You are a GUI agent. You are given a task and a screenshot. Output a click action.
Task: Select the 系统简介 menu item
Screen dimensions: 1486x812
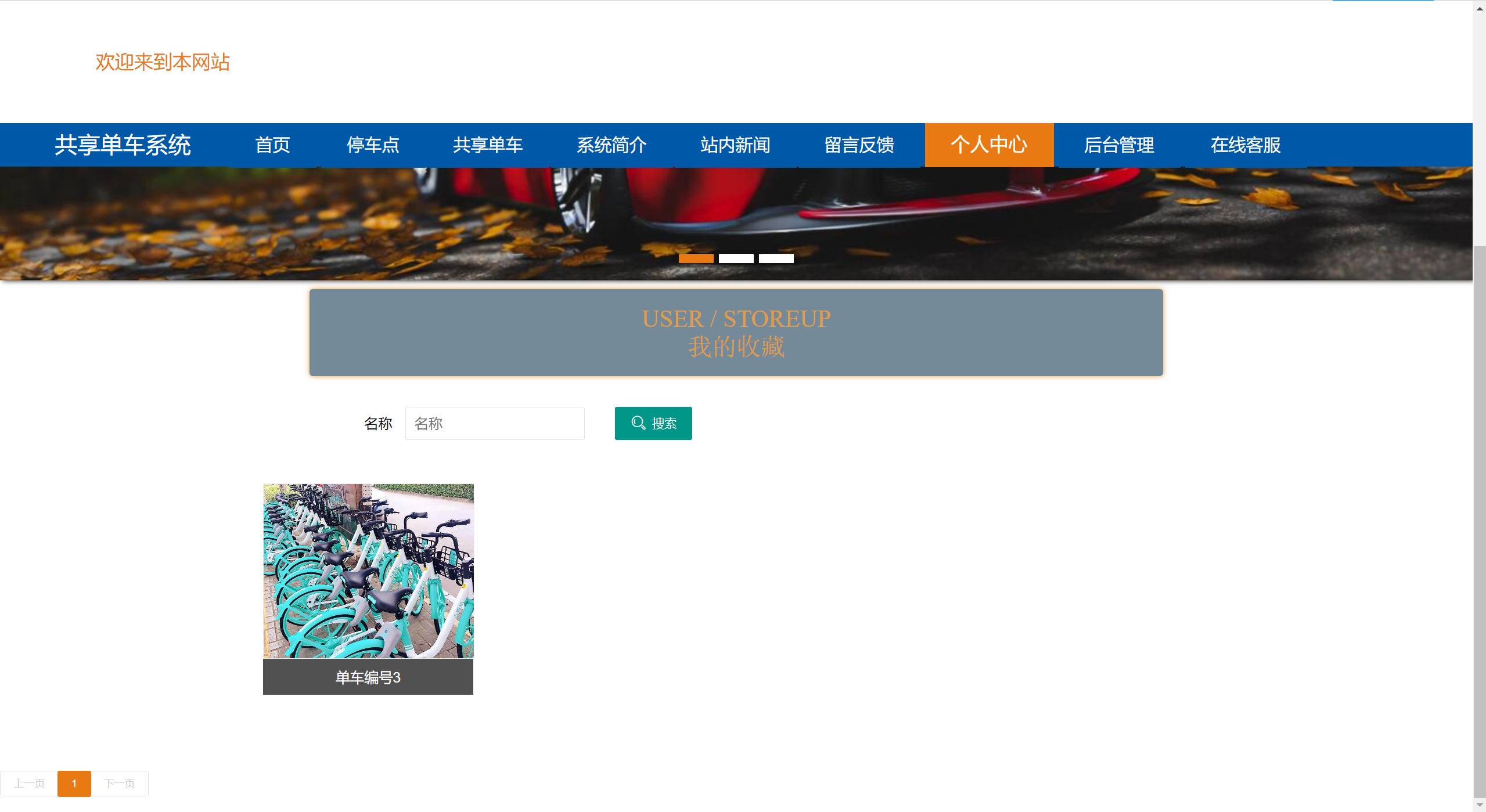click(611, 145)
